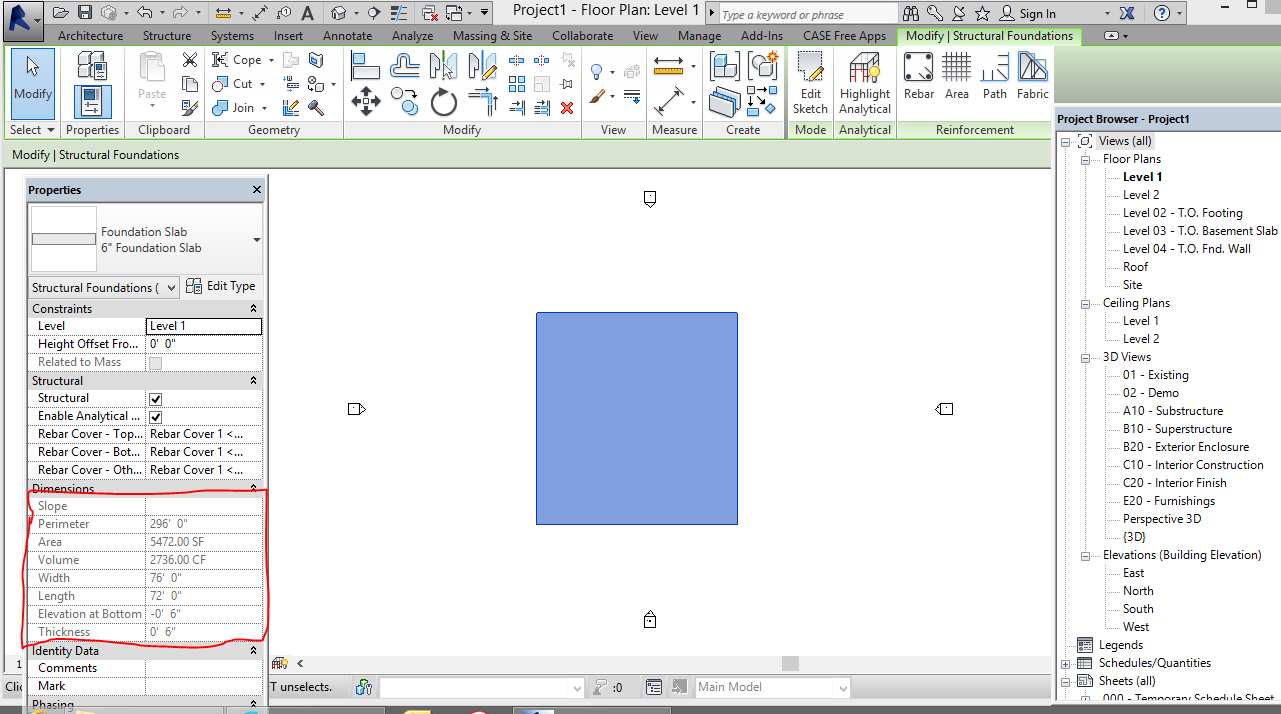Open the North elevation view
Screen dimensions: 1281x714
[1138, 591]
